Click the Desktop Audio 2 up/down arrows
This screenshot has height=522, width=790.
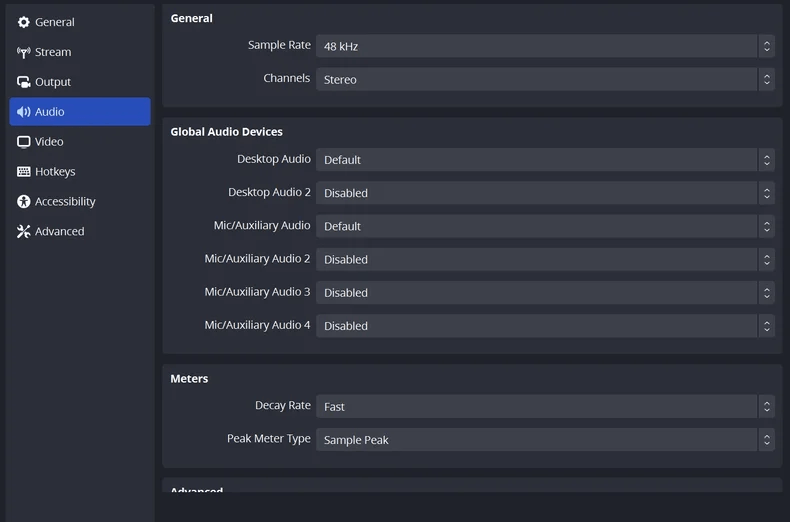click(x=766, y=193)
